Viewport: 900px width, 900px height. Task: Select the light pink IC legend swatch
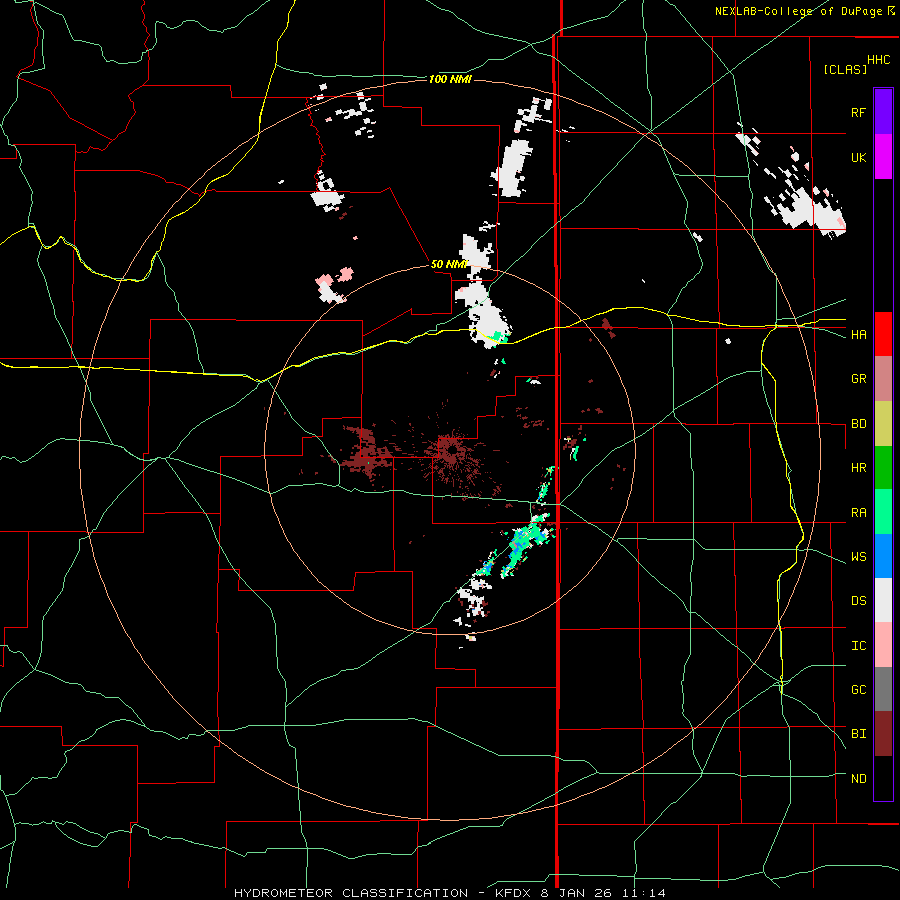[883, 645]
